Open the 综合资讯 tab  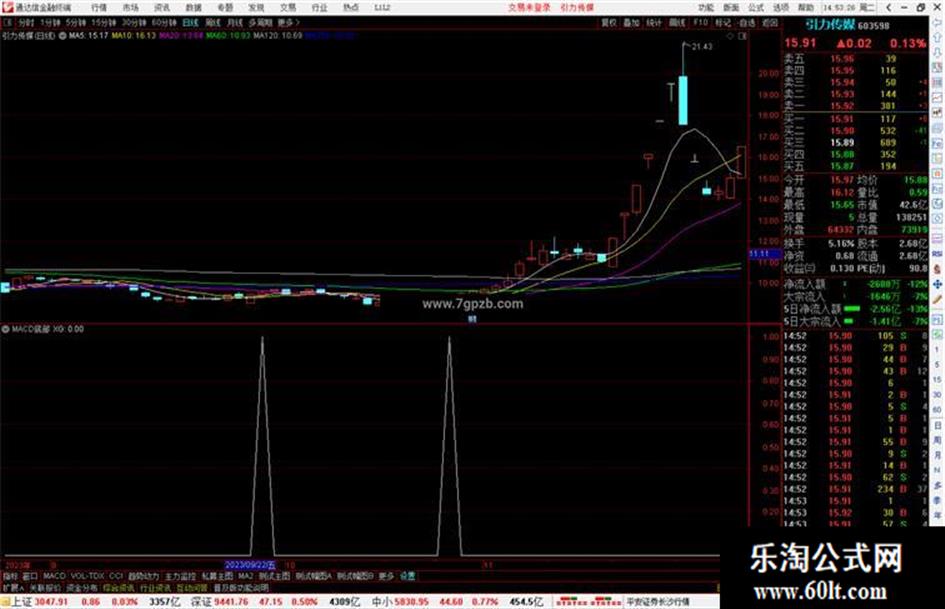[119, 587]
